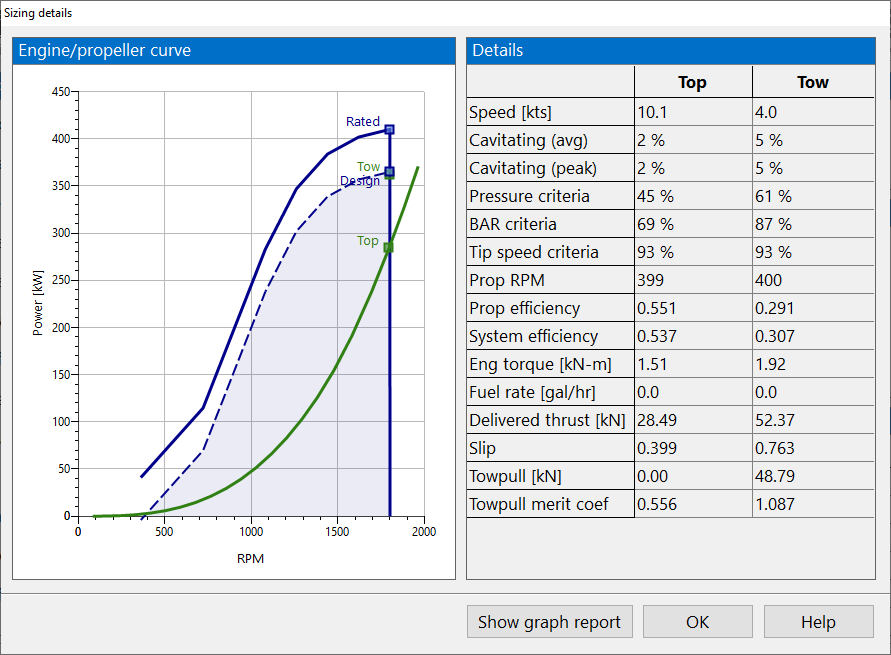Image resolution: width=891 pixels, height=655 pixels.
Task: Click the RPM axis label below the graph
Action: coord(250,558)
